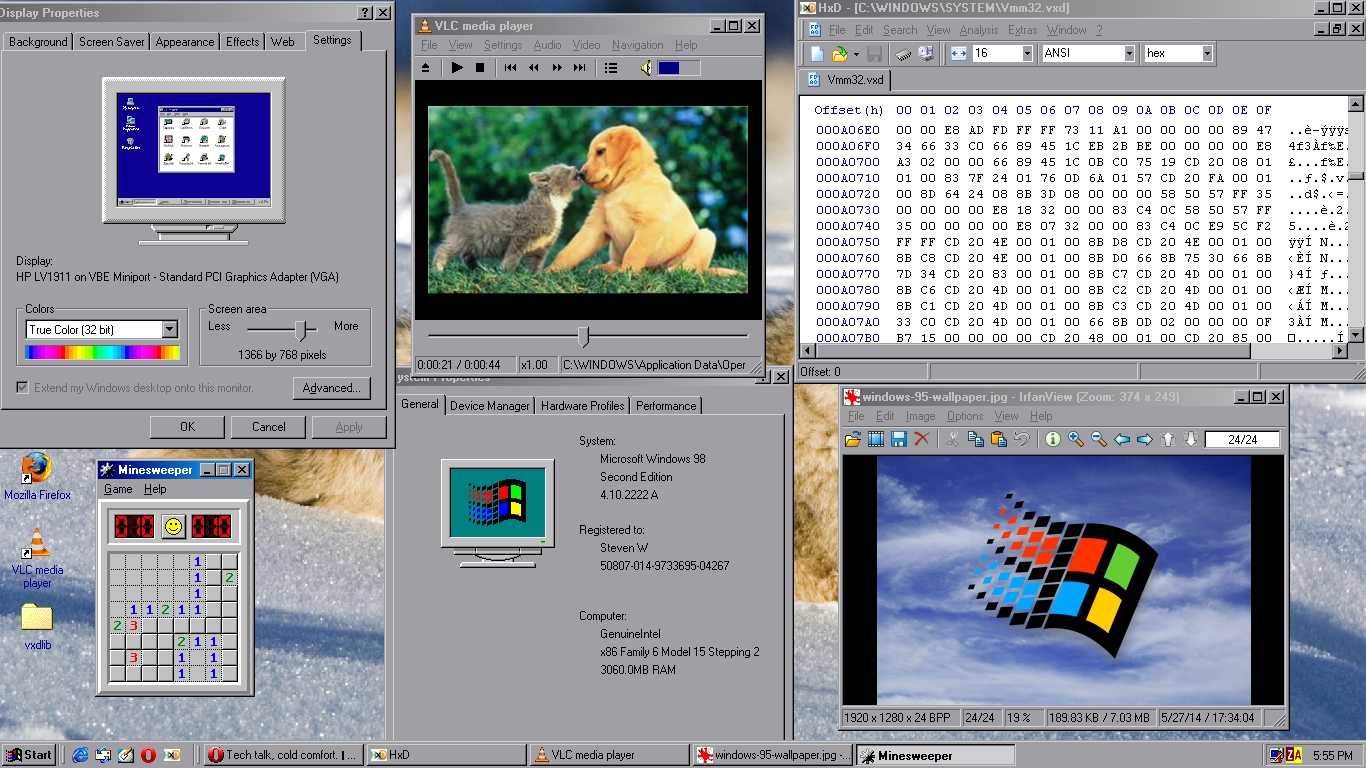
Task: Expand HxD open-file arrow dropdown
Action: 856,54
